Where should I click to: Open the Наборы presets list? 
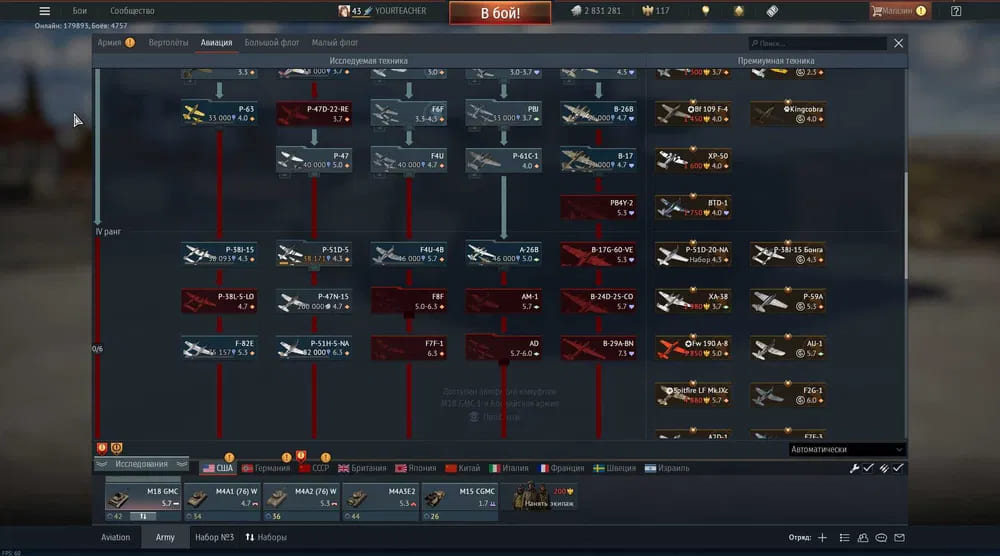[x=266, y=538]
